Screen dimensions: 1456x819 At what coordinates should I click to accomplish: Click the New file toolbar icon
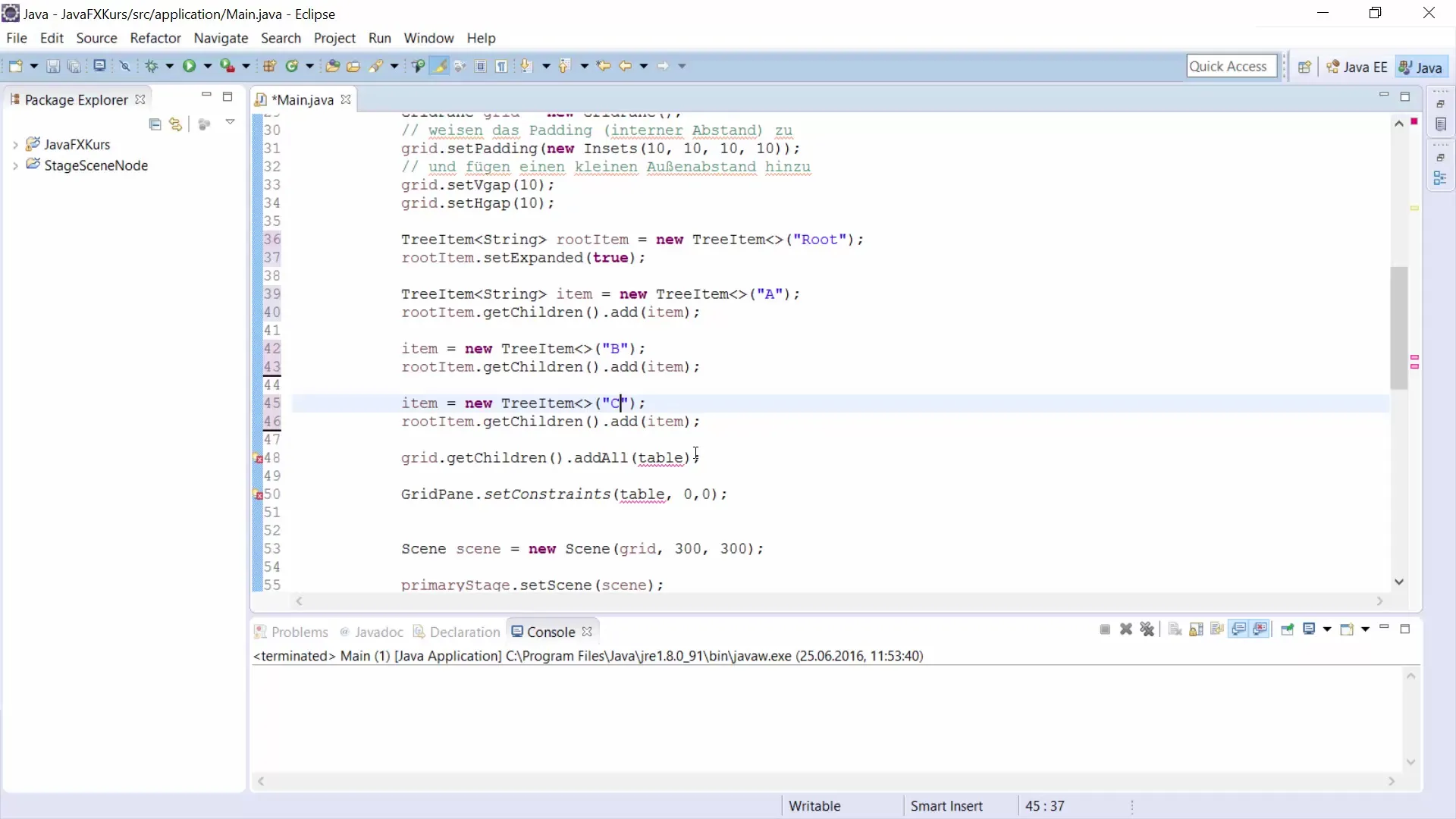[x=15, y=66]
